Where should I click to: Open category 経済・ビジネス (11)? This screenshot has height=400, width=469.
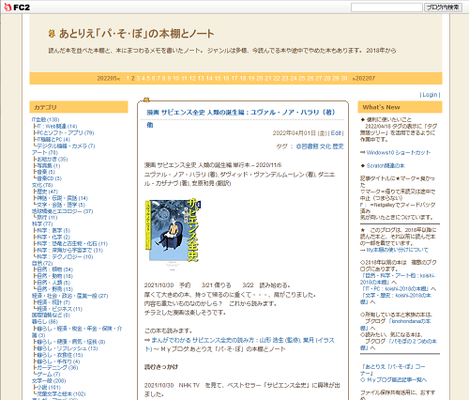click(59, 309)
